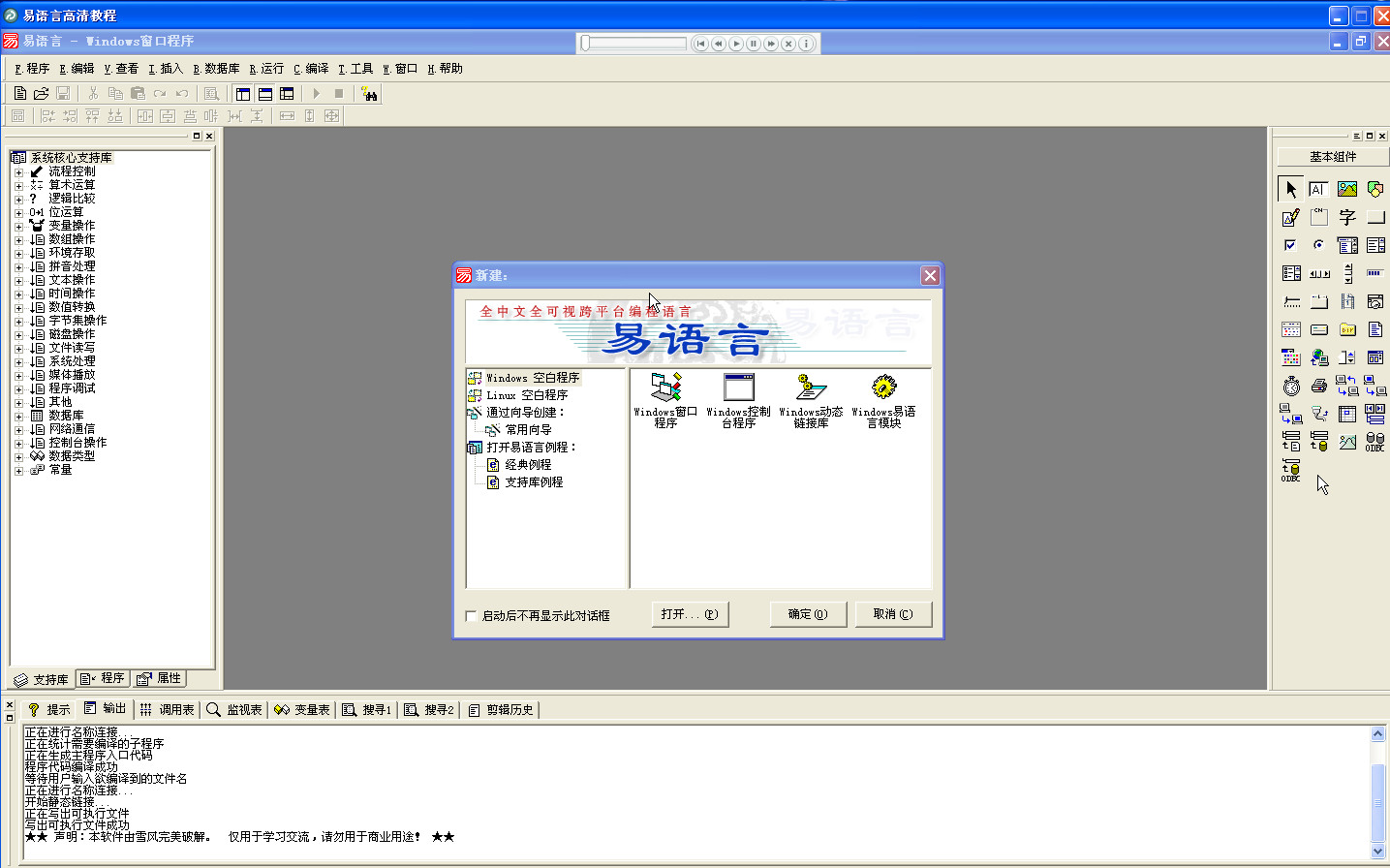Viewport: 1390px width, 868px height.
Task: Expand the 算术运算 tree node
Action: 18,185
